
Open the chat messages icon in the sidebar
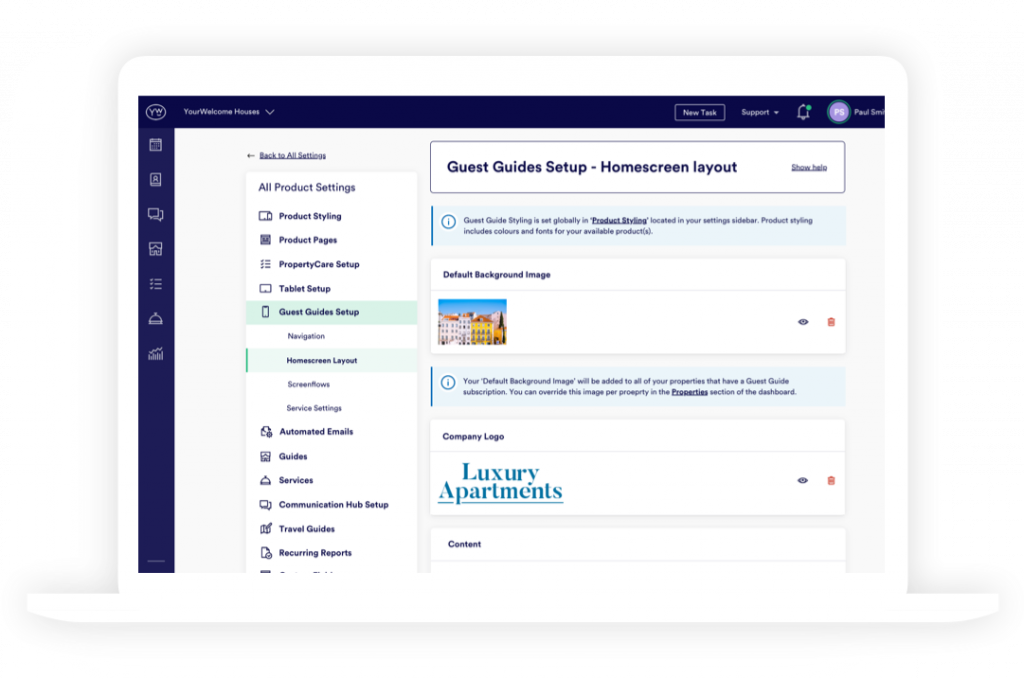click(x=155, y=215)
